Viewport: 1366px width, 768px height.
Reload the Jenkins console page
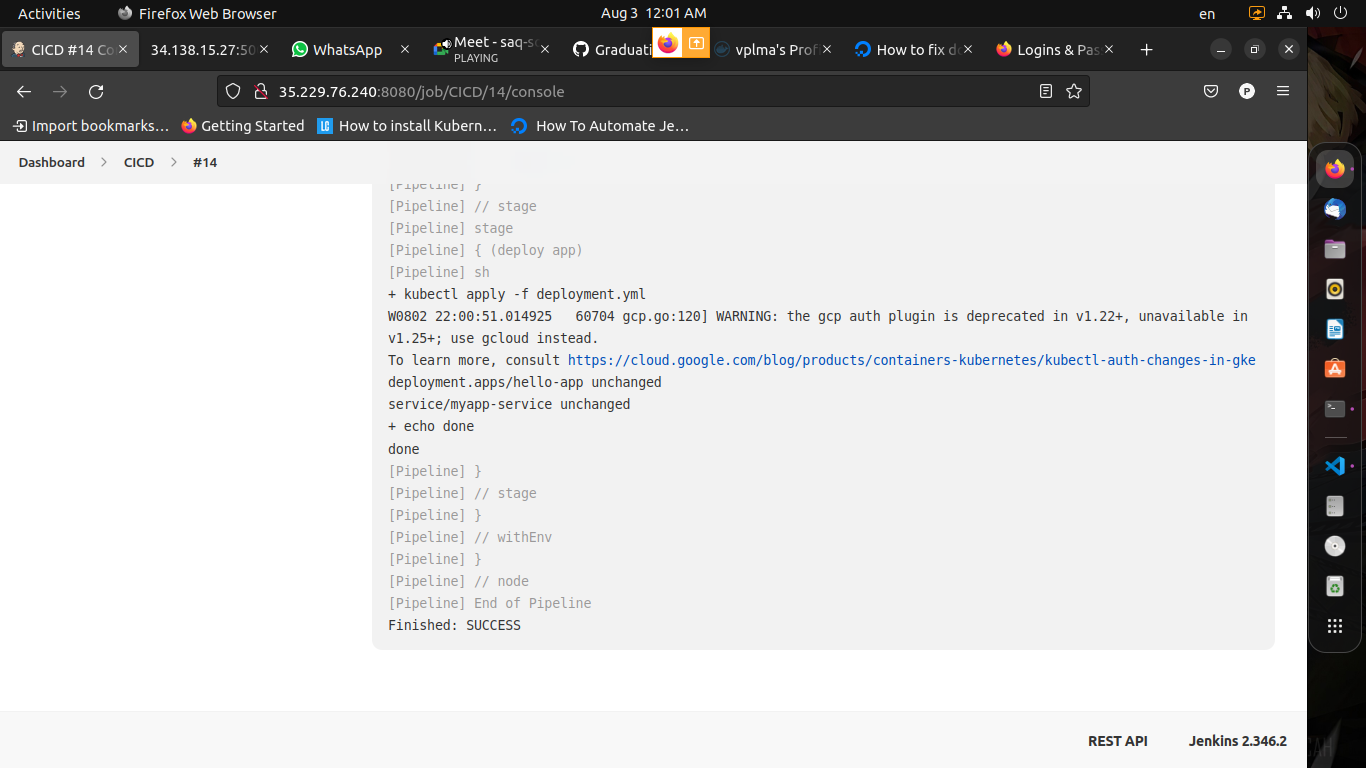[x=96, y=91]
